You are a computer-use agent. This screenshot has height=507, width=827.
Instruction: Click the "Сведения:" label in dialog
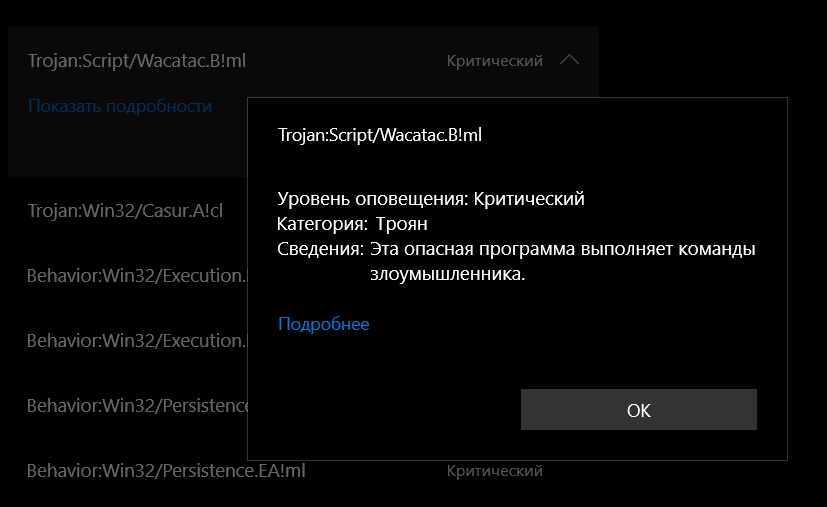(x=320, y=248)
